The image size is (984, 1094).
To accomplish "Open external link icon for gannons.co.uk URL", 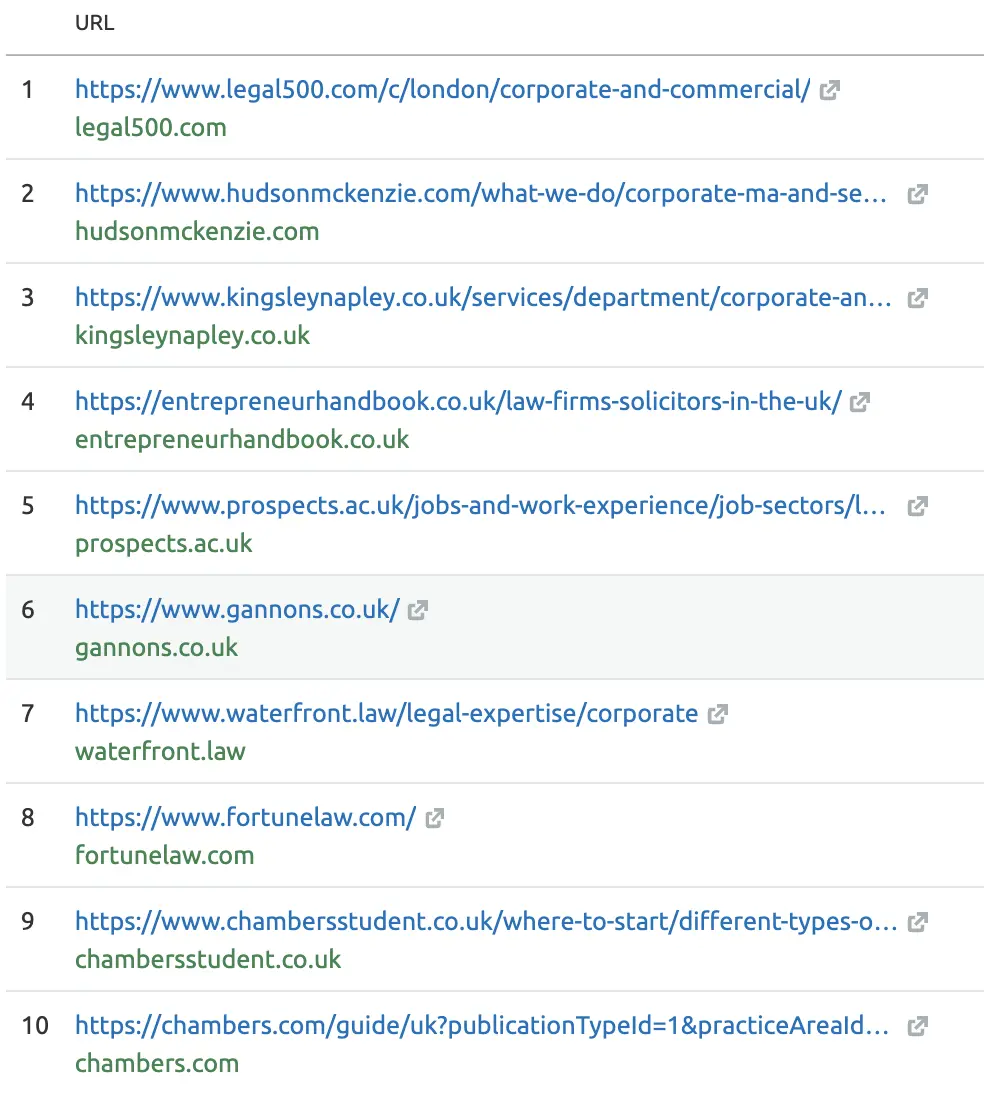I will [x=417, y=610].
